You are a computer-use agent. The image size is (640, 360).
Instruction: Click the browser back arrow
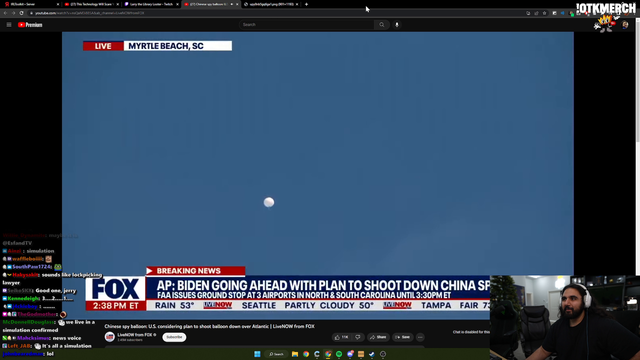click(5, 13)
